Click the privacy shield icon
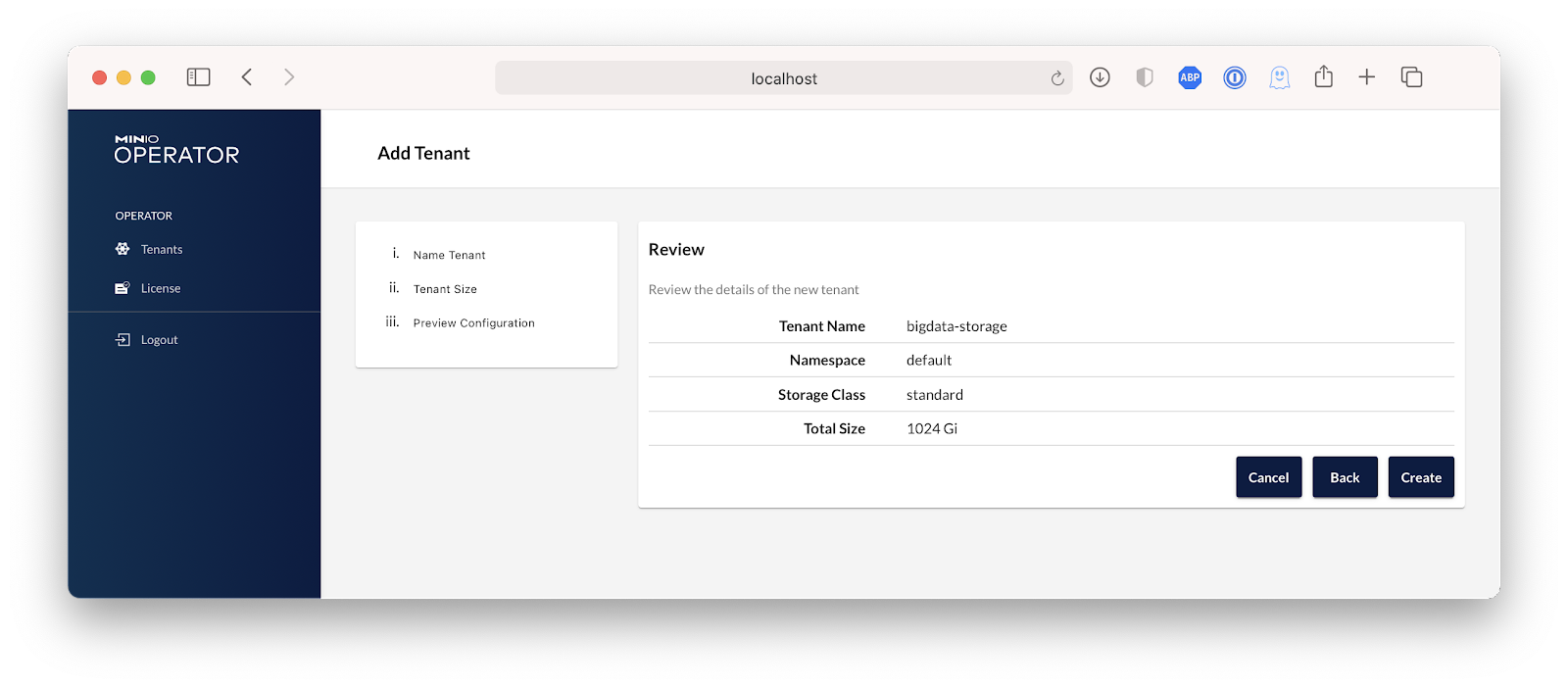This screenshot has width=1568, height=688. click(1145, 77)
